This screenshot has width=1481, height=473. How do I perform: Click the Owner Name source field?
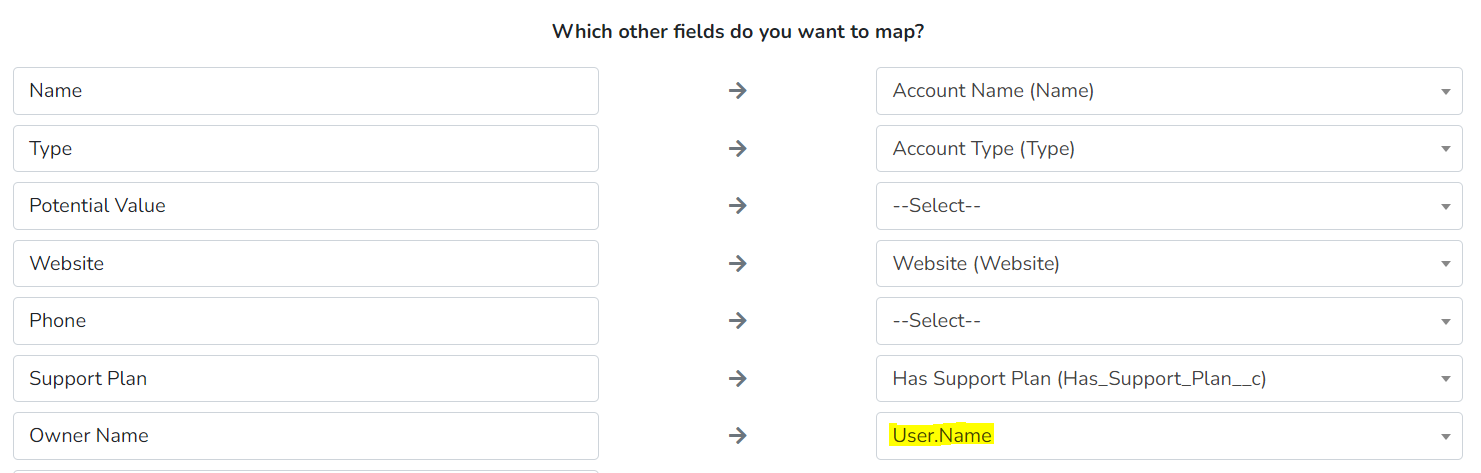tap(305, 436)
